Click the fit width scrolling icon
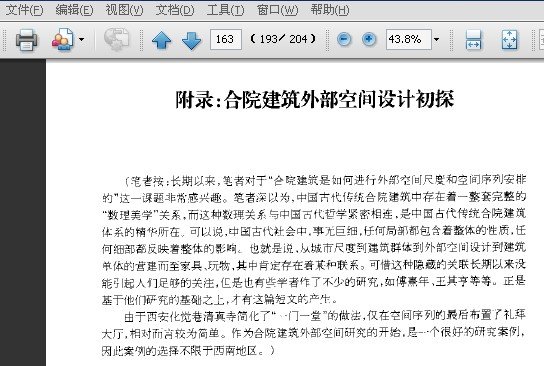Viewport: 544px width, 366px height. click(x=474, y=40)
